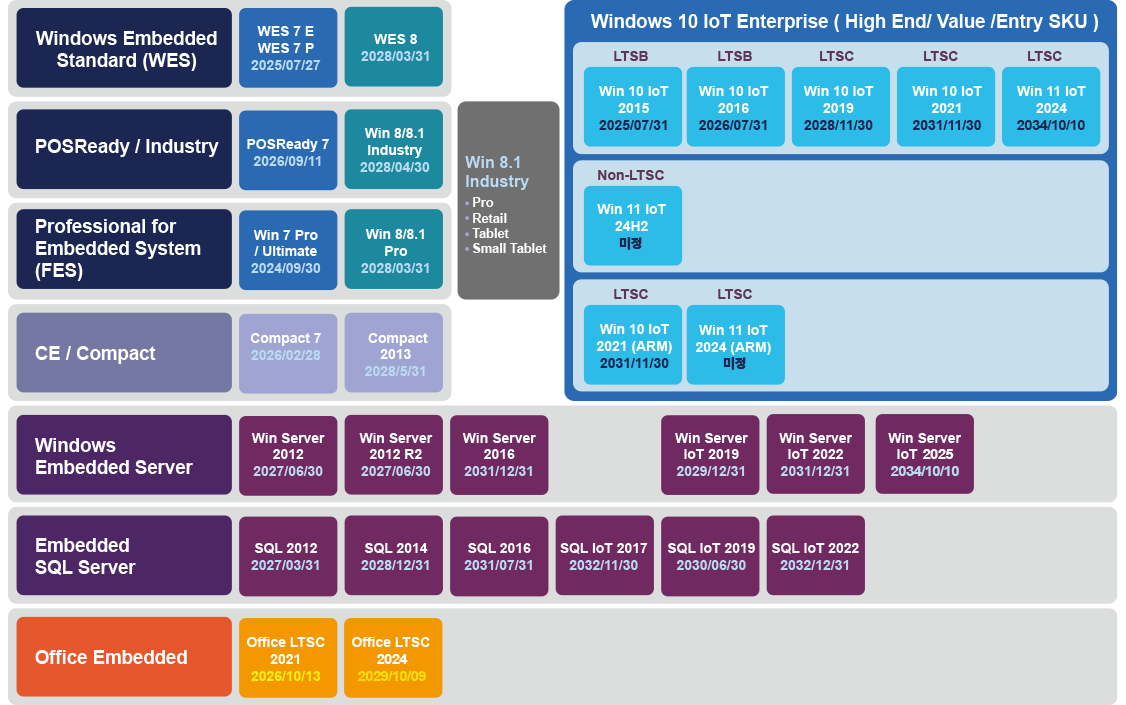Select the Win 11 IoT 2024 (ARM) box

pos(735,345)
